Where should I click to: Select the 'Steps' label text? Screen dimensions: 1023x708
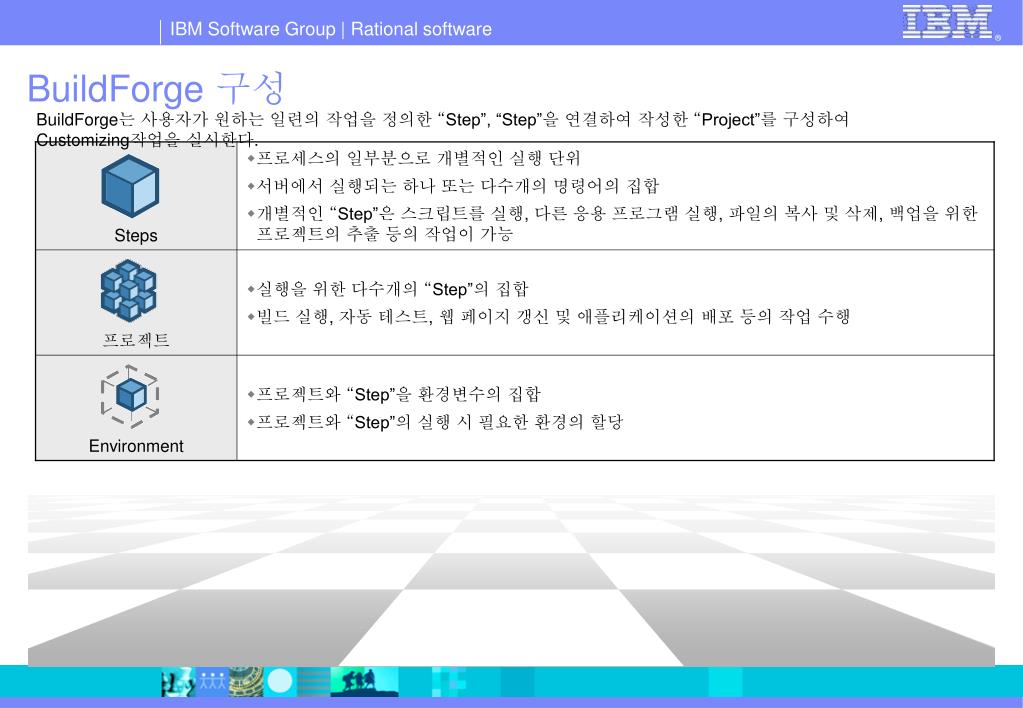coord(136,236)
